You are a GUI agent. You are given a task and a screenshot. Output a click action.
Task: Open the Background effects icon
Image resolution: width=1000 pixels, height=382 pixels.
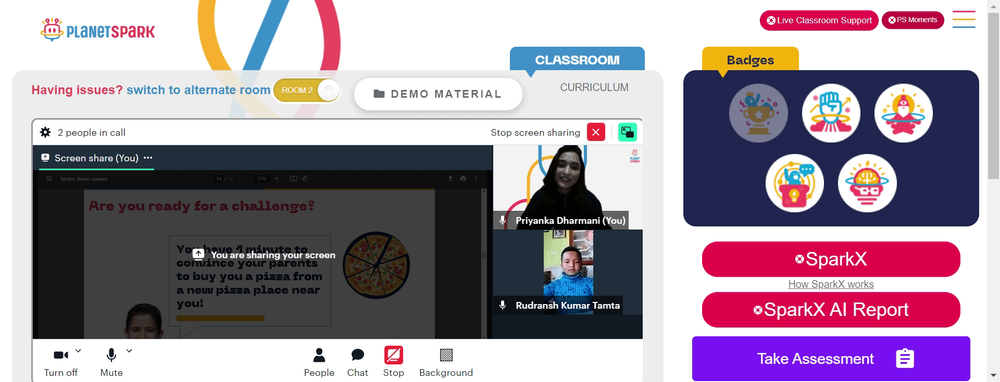click(446, 355)
